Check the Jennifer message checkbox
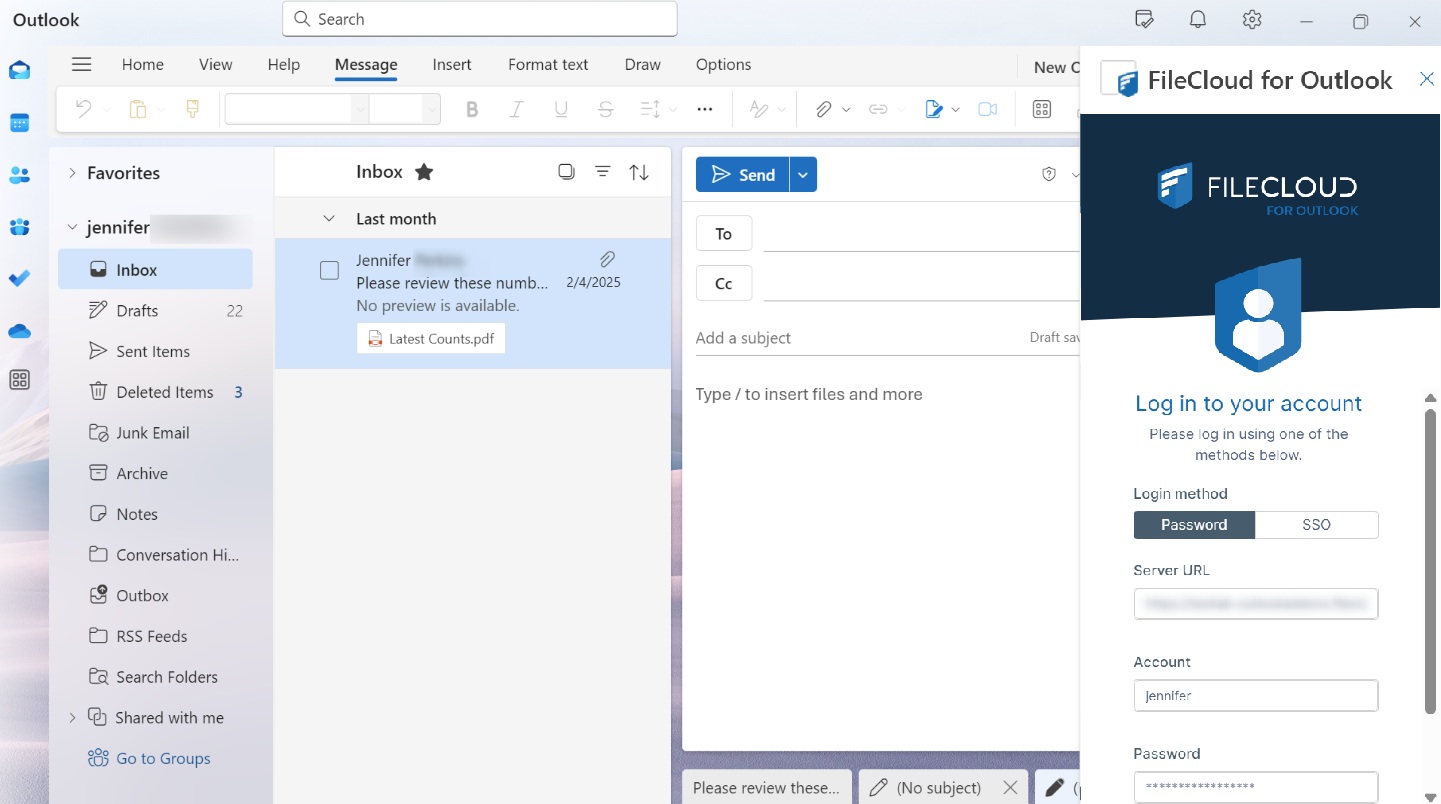This screenshot has width=1441, height=804. [x=329, y=270]
